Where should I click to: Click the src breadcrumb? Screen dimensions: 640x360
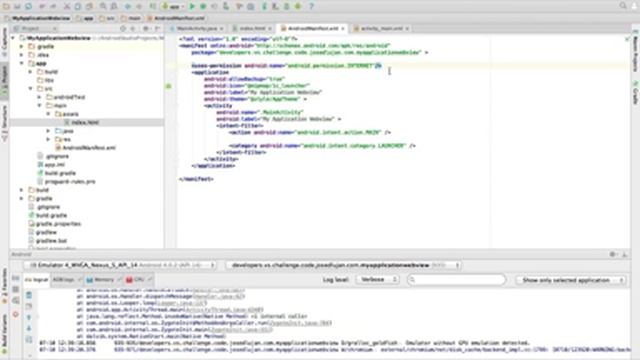click(x=107, y=18)
